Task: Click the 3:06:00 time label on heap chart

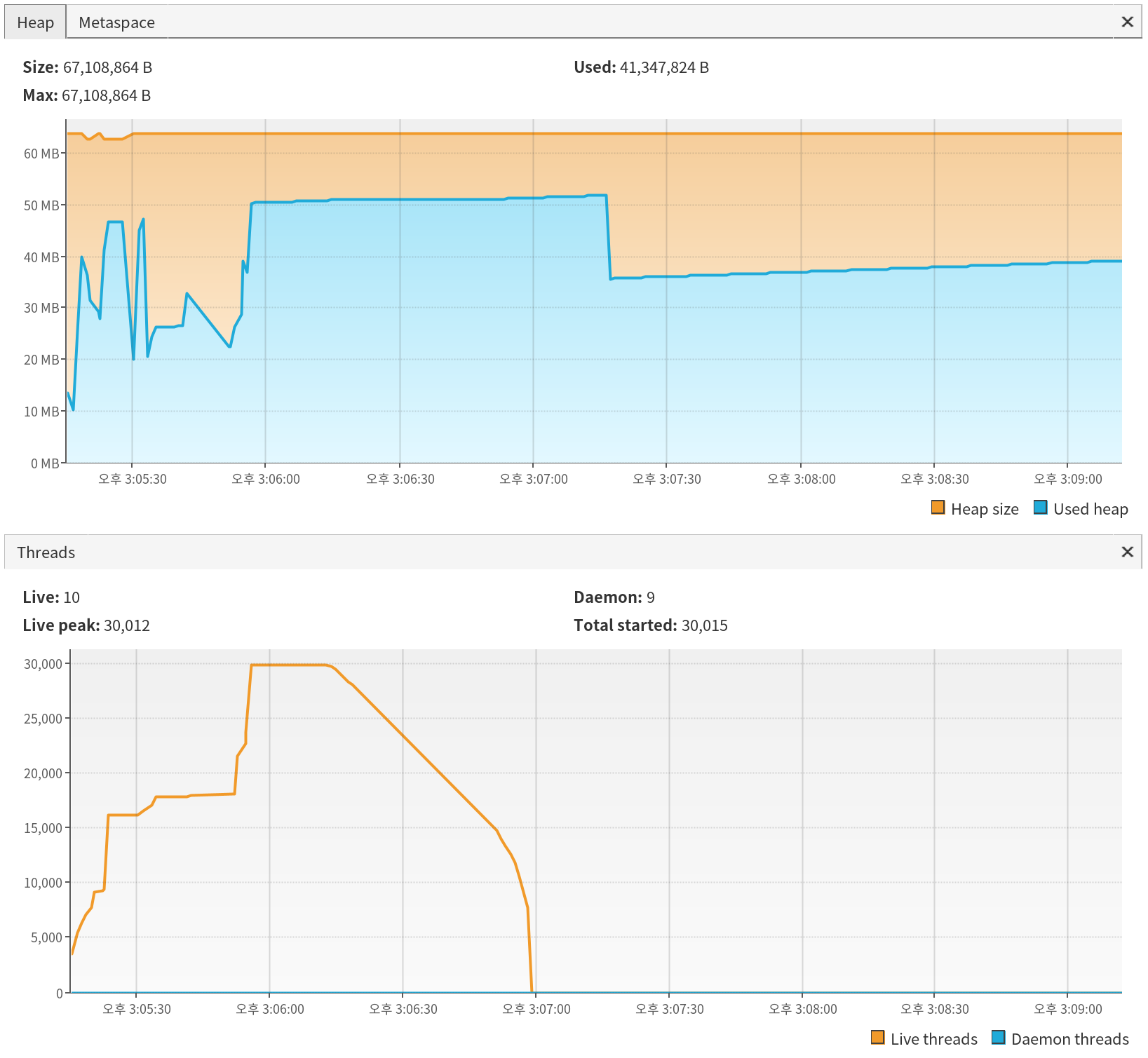Action: tap(266, 479)
